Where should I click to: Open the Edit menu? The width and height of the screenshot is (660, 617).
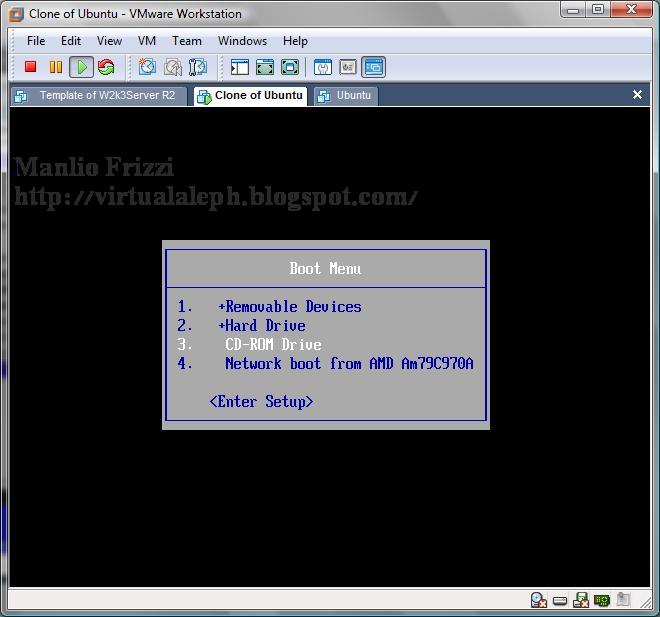tap(71, 41)
